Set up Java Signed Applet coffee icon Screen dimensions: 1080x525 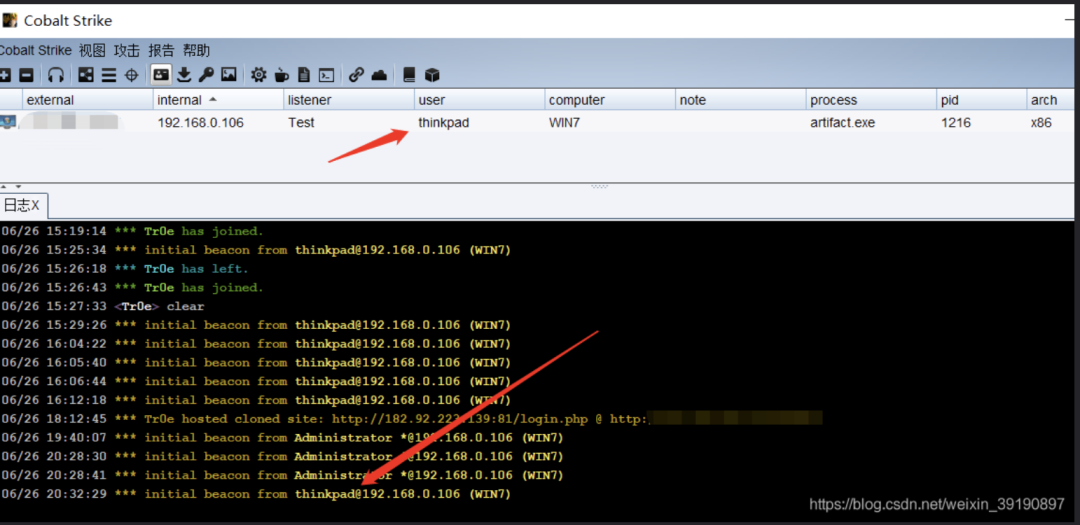(282, 74)
